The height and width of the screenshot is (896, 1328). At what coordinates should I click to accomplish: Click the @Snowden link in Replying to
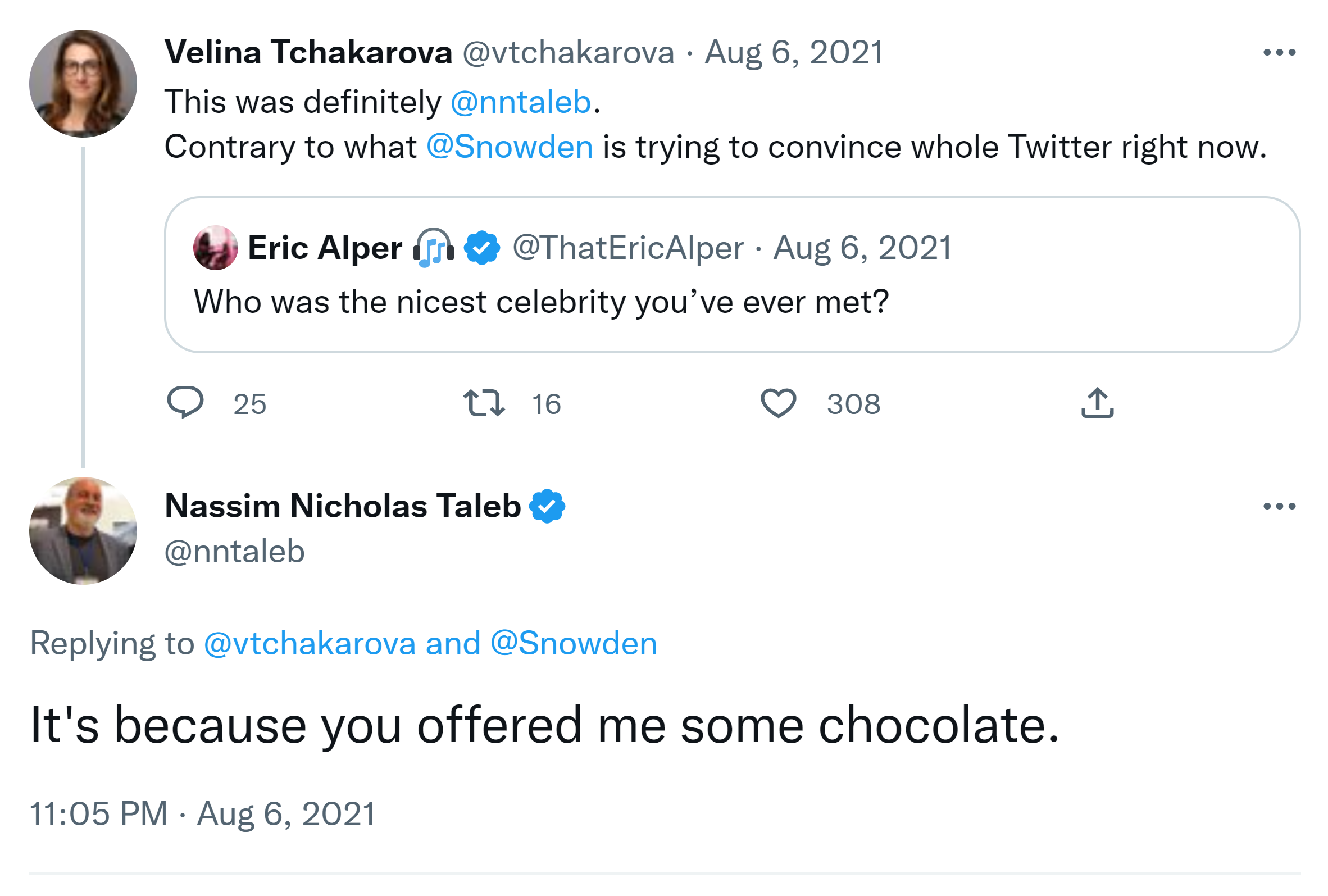[x=573, y=643]
